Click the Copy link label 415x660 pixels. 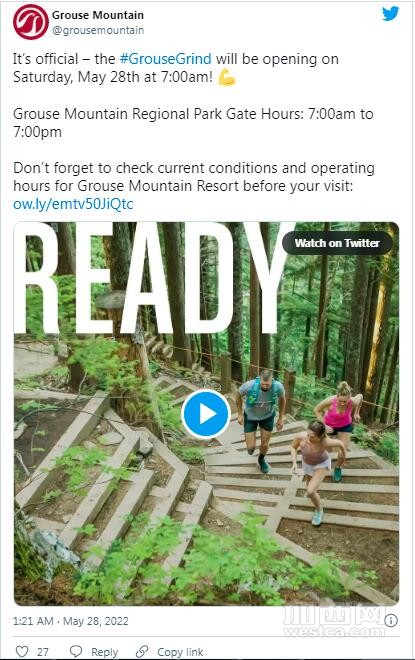[180, 652]
